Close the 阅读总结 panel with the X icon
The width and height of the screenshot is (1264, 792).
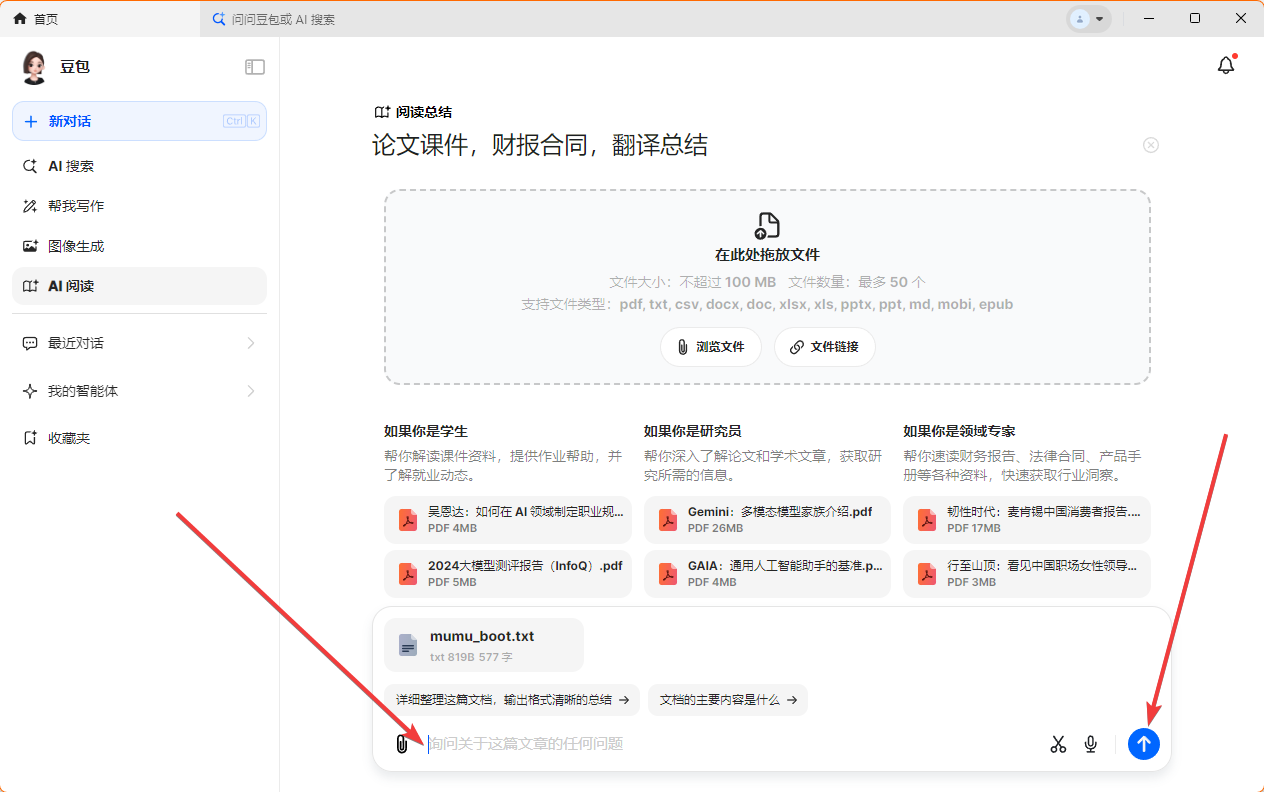pos(1151,145)
